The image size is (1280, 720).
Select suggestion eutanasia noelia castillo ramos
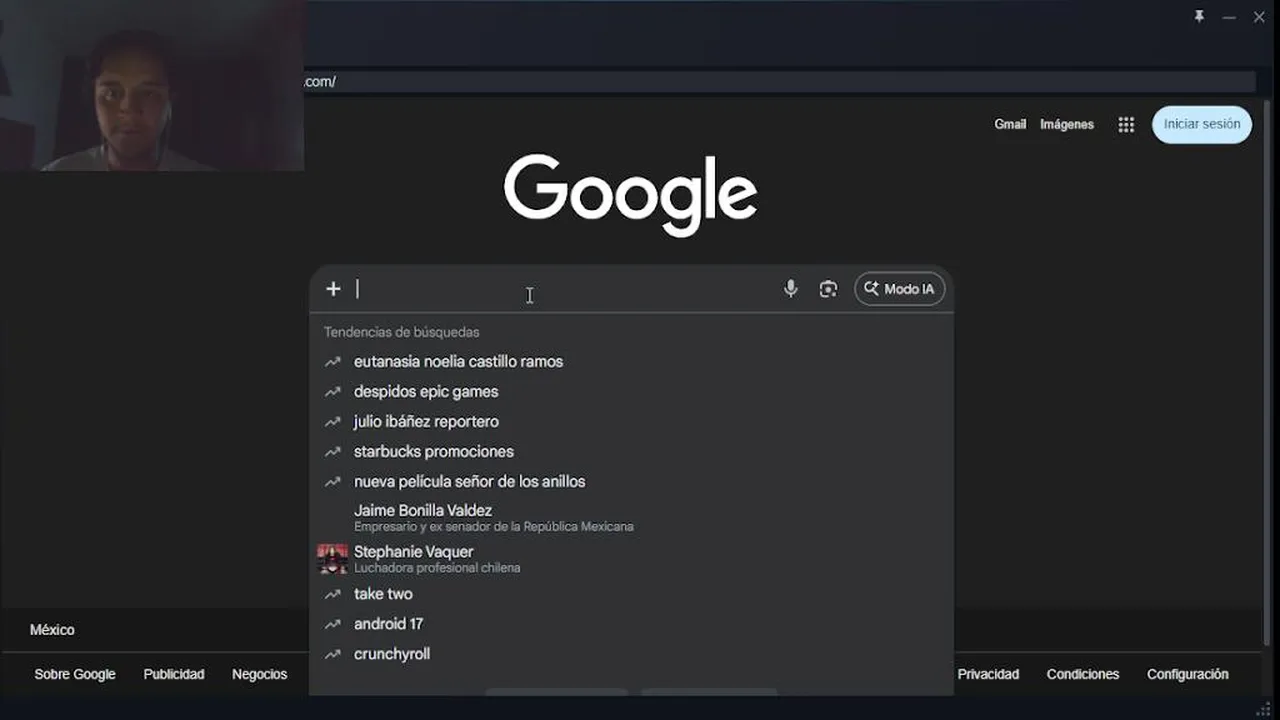point(631,362)
